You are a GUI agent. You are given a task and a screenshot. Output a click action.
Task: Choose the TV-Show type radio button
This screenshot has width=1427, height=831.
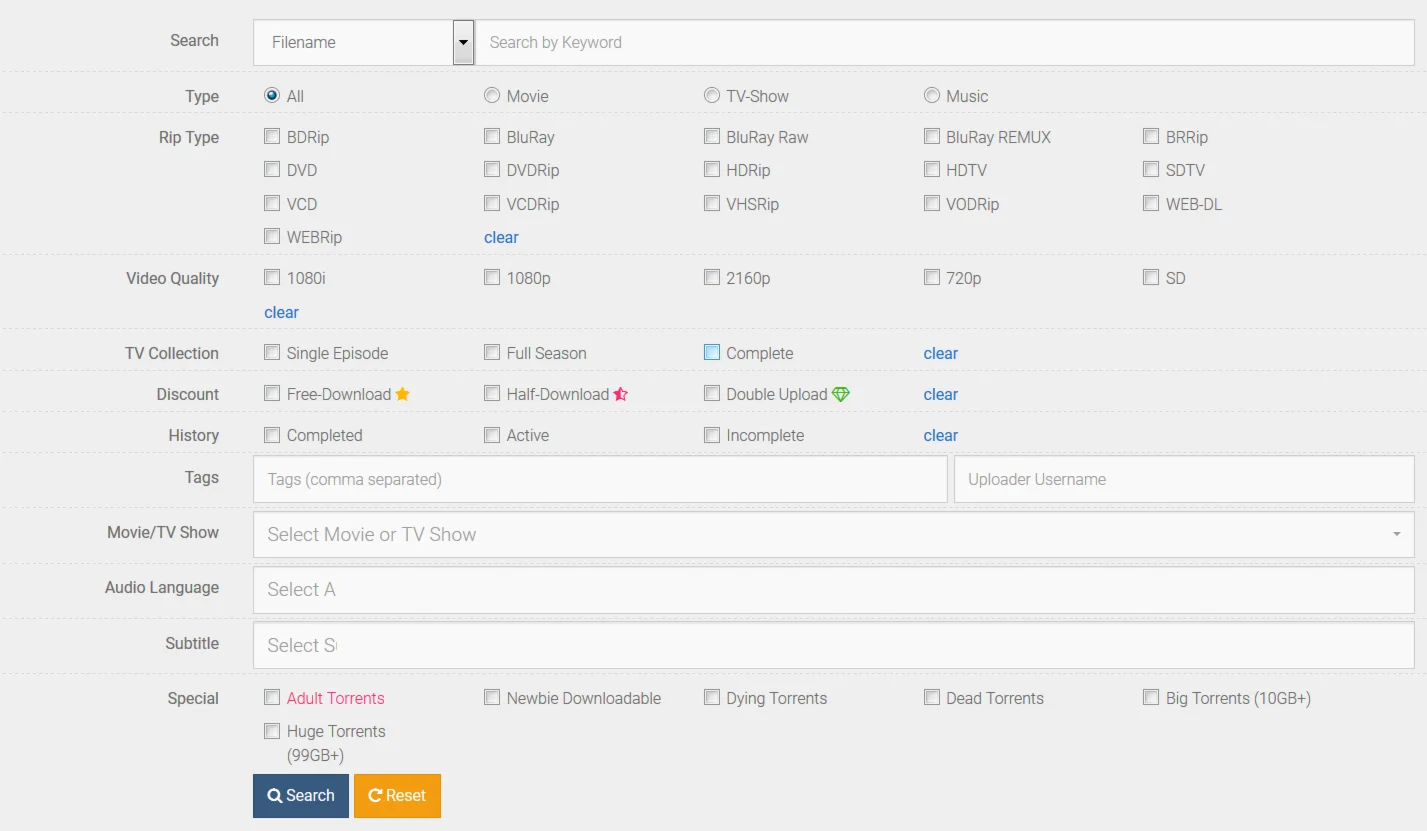tap(712, 96)
